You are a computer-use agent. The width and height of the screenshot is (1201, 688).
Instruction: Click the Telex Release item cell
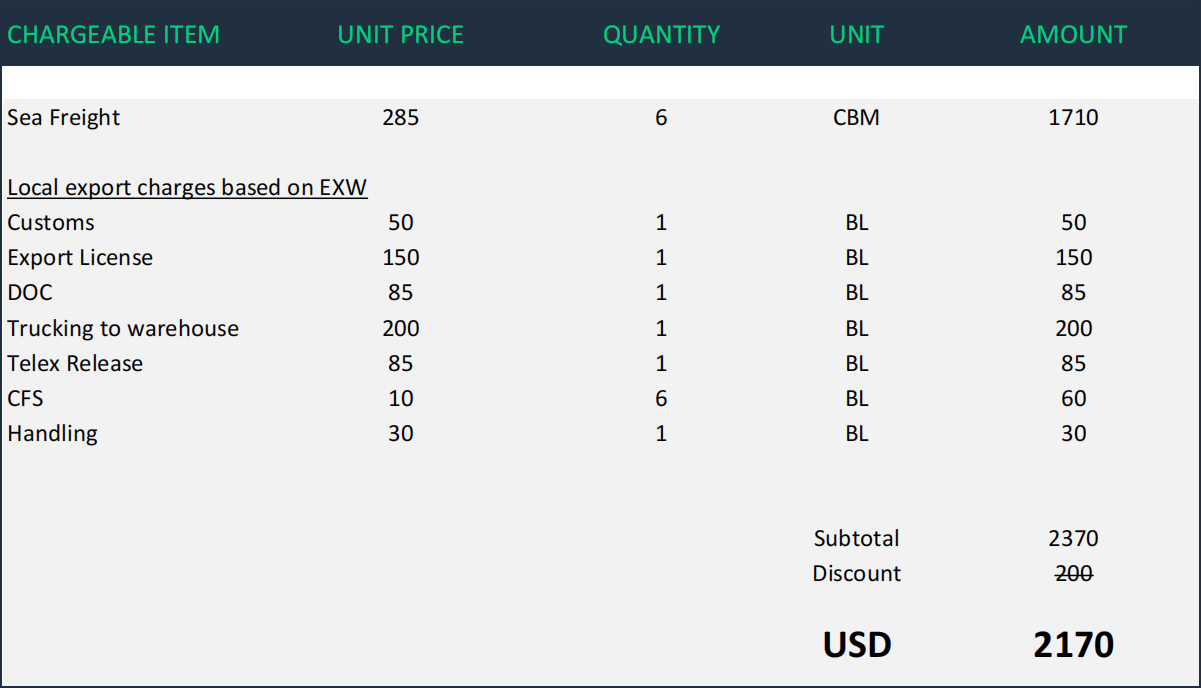coord(75,364)
